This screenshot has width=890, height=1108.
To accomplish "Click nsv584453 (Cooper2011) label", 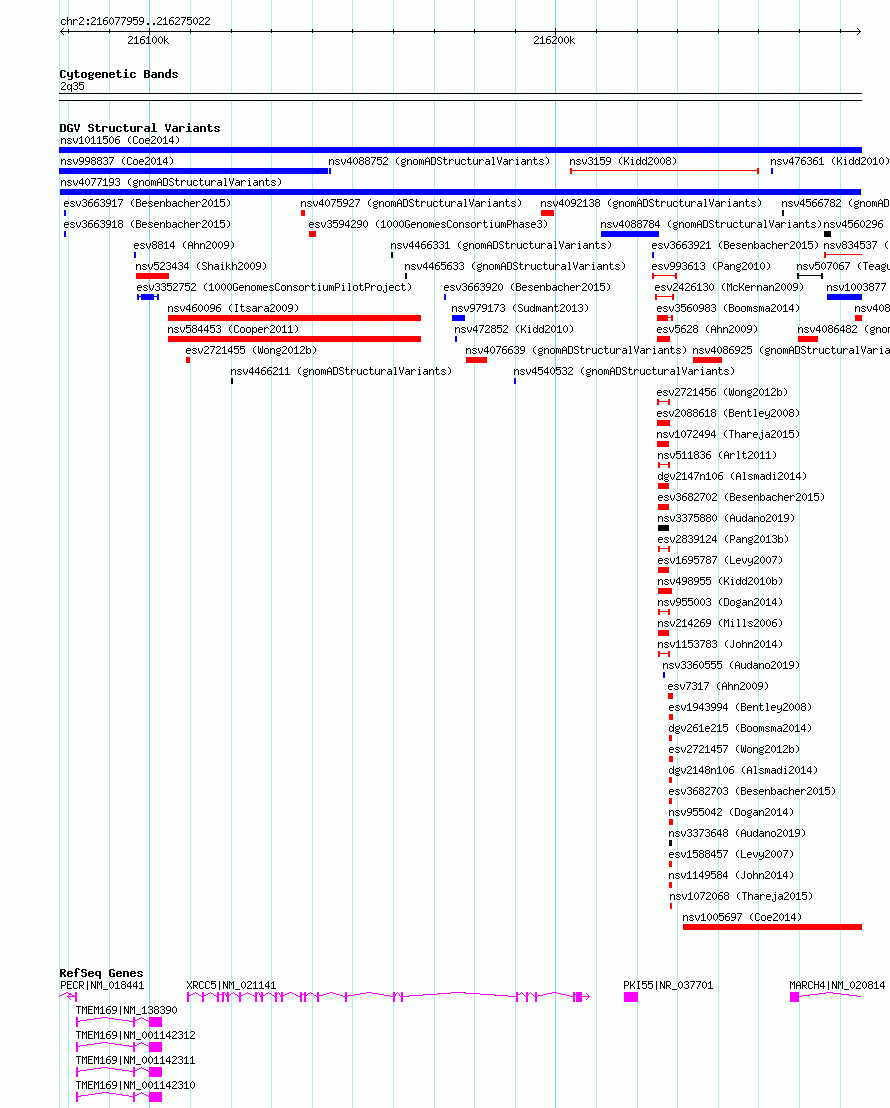I will coord(233,329).
